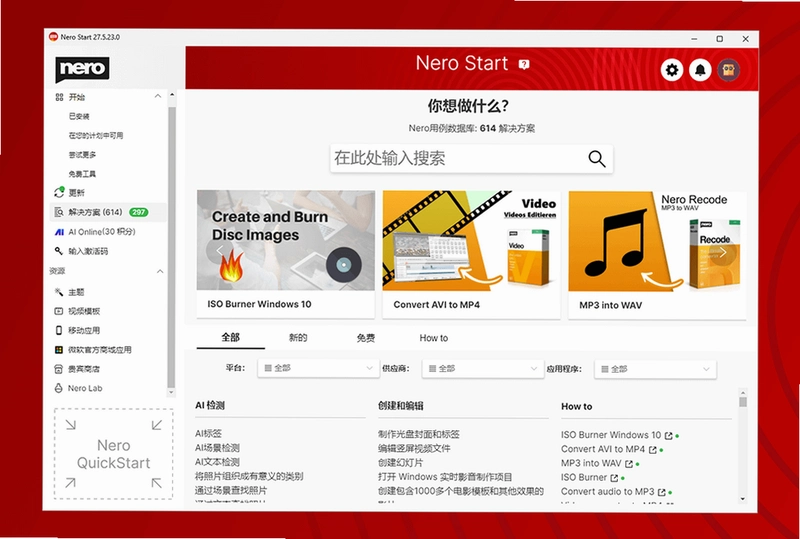Open settings with the gear icon
The width and height of the screenshot is (800, 539).
pos(672,70)
